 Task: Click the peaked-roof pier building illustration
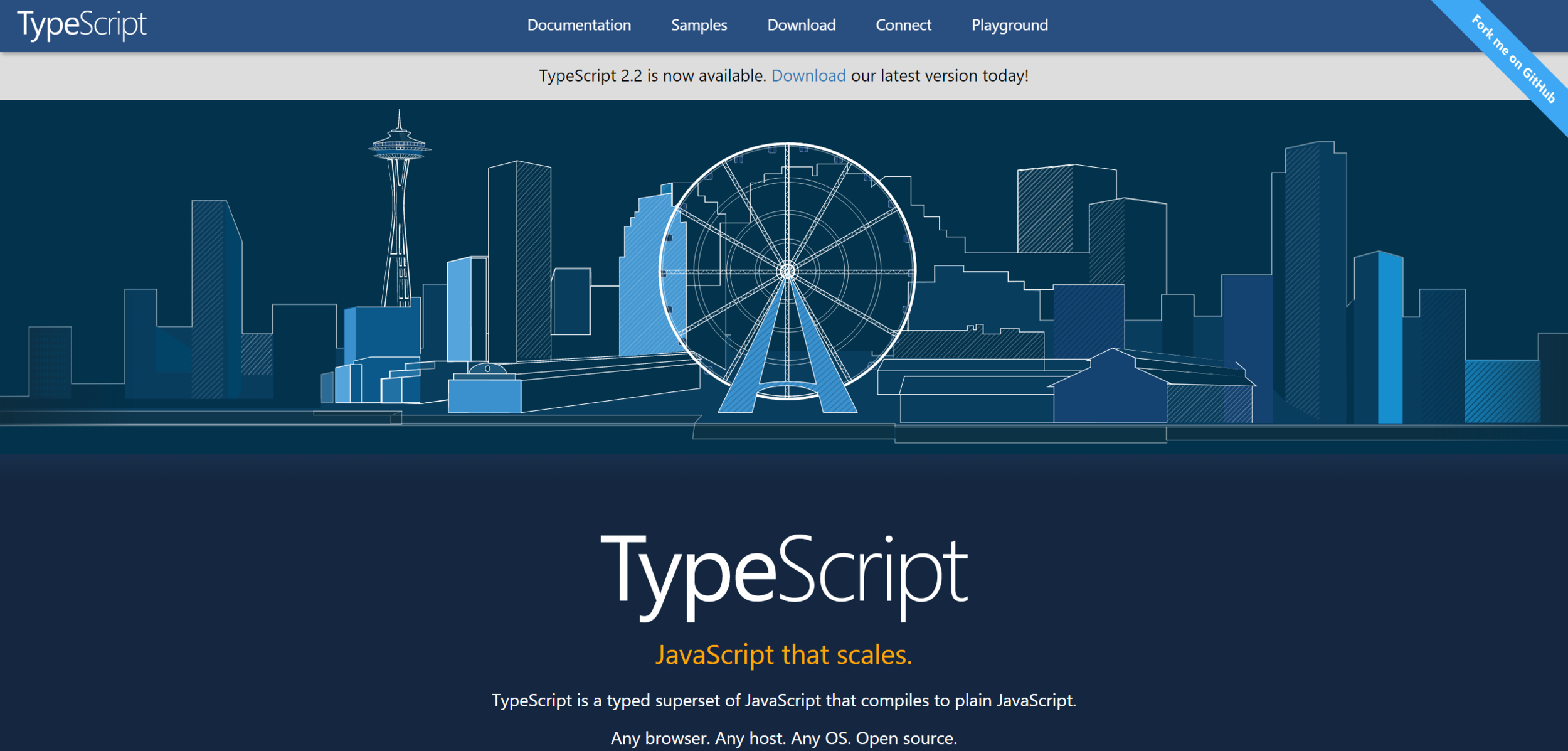pyautogui.click(x=1110, y=389)
